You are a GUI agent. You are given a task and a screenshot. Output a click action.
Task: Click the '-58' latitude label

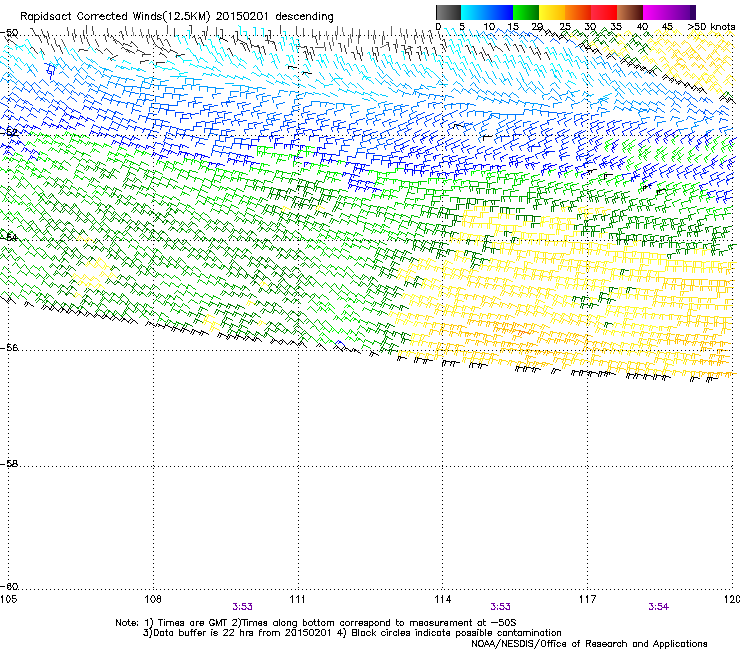click(9, 464)
